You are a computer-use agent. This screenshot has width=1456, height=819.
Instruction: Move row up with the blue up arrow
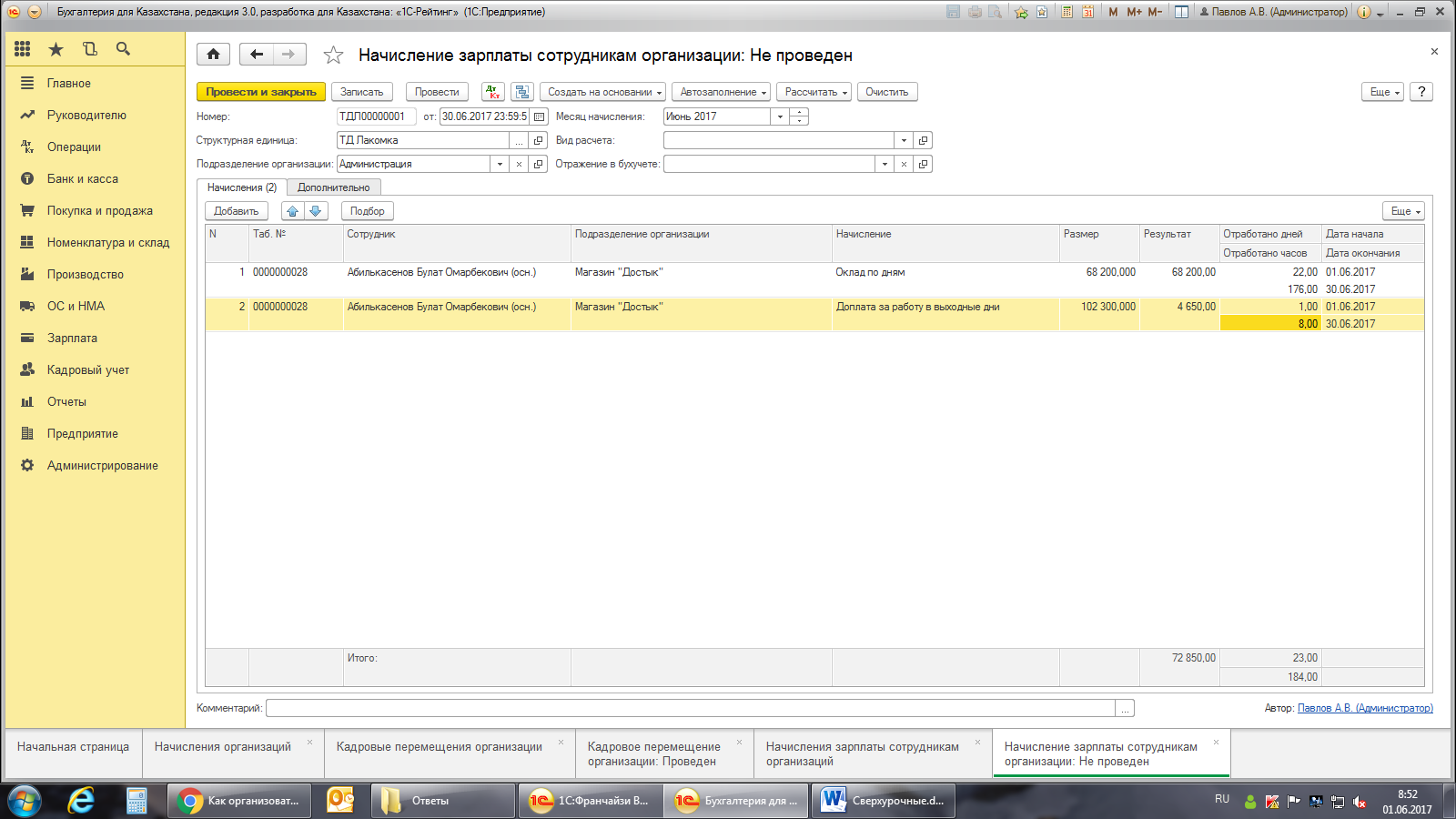pos(293,211)
